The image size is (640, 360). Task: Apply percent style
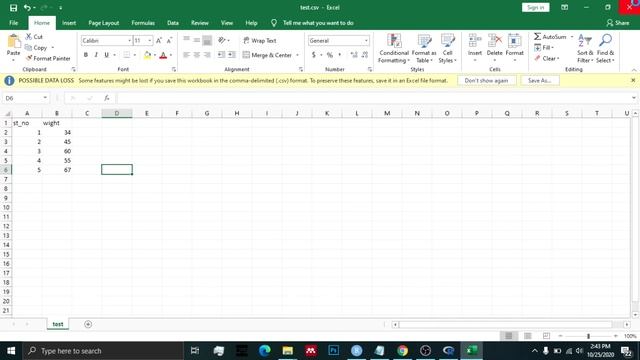tap(330, 55)
